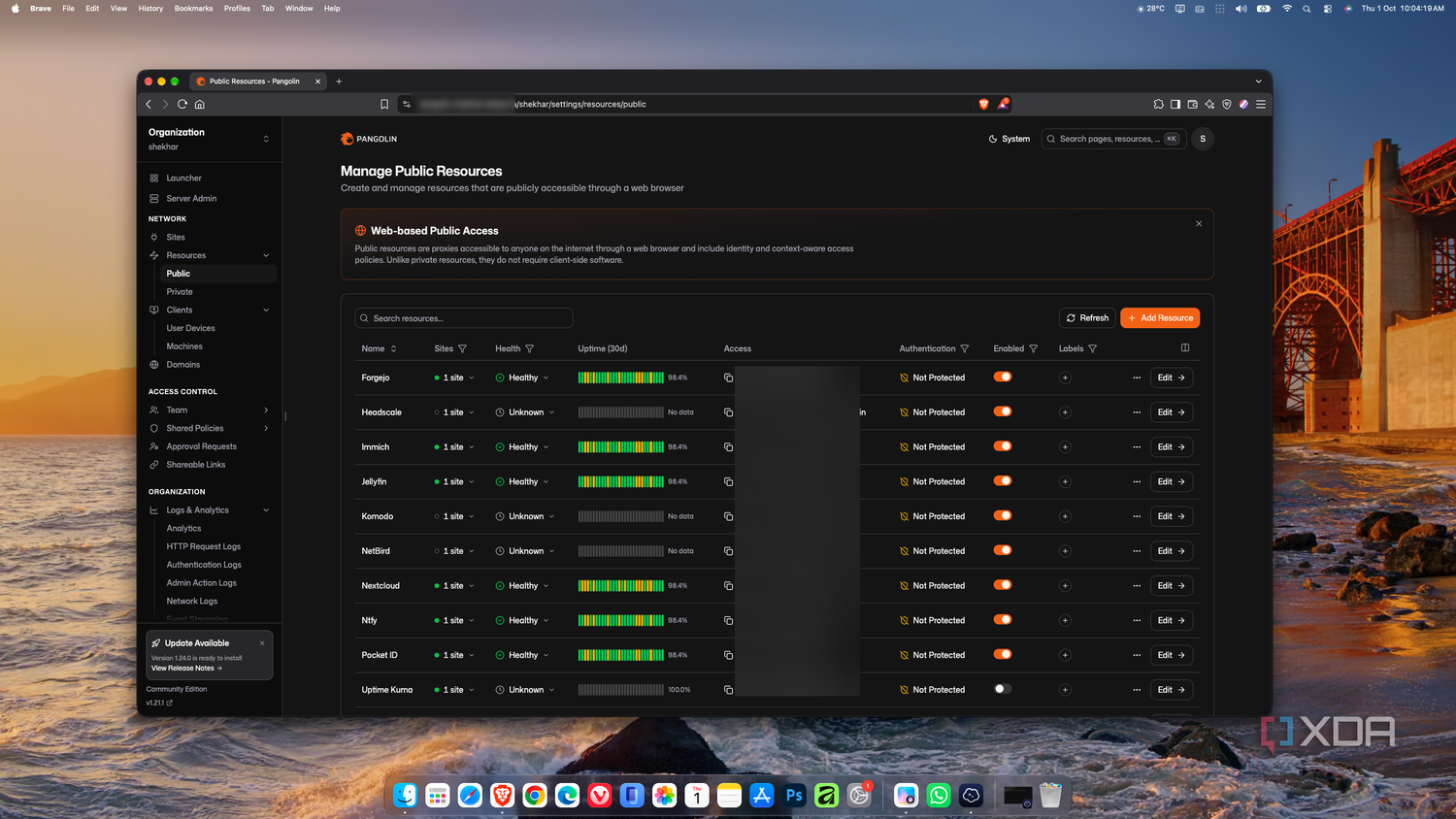Viewport: 1456px width, 819px height.
Task: Collapse the Clients sidebar section
Action: [x=266, y=311]
